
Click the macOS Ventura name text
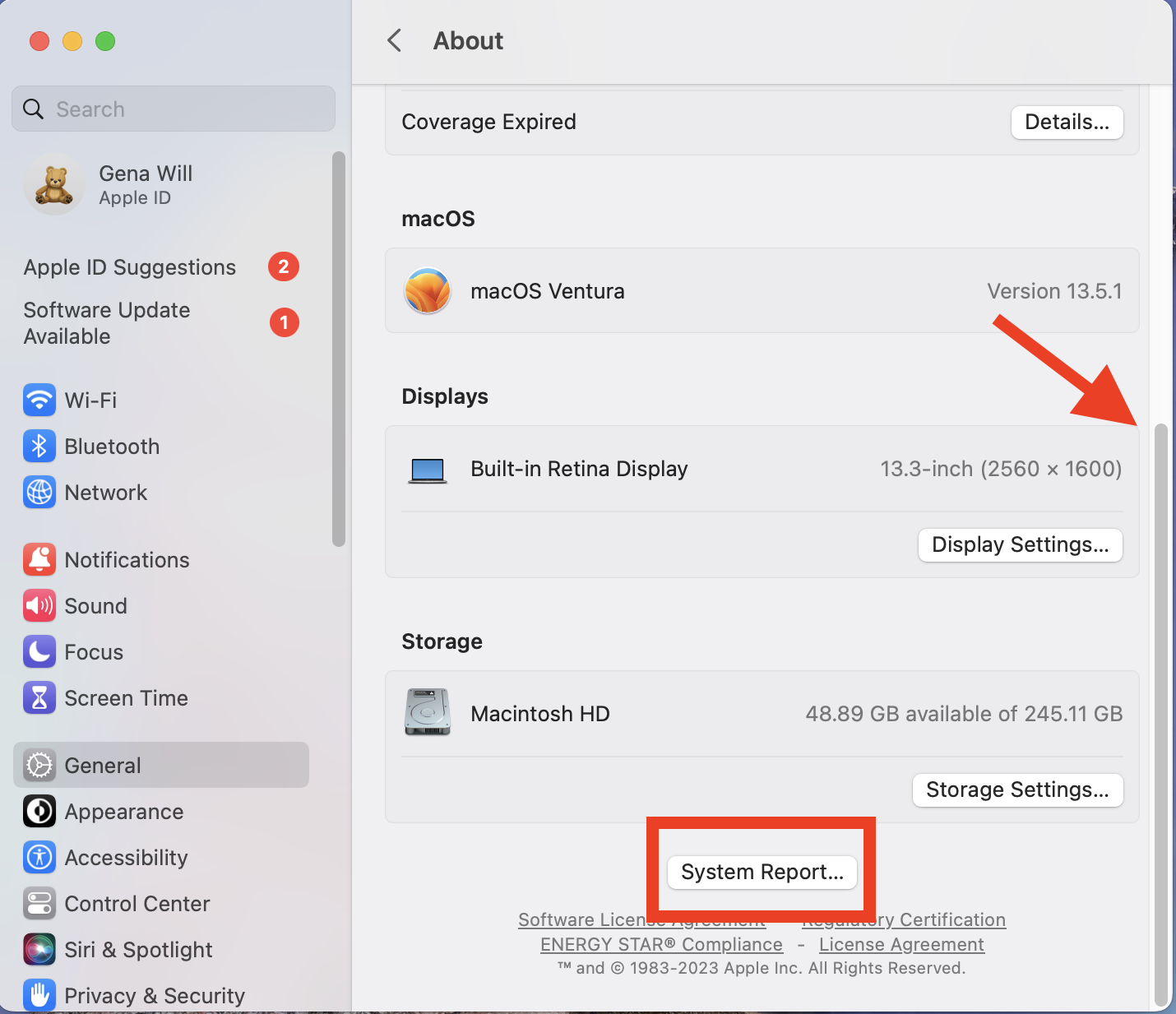[x=548, y=291]
